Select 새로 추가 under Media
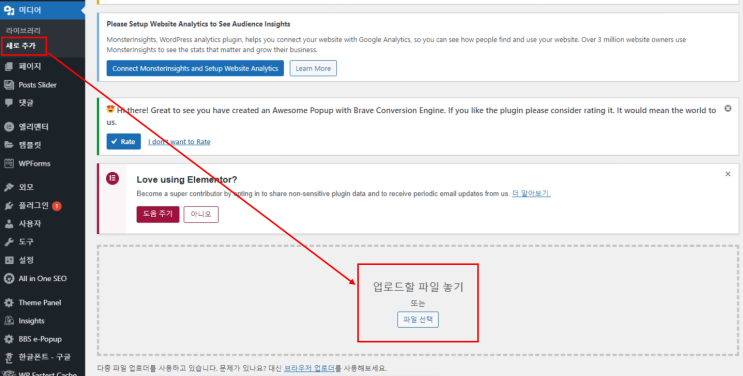 pos(20,46)
